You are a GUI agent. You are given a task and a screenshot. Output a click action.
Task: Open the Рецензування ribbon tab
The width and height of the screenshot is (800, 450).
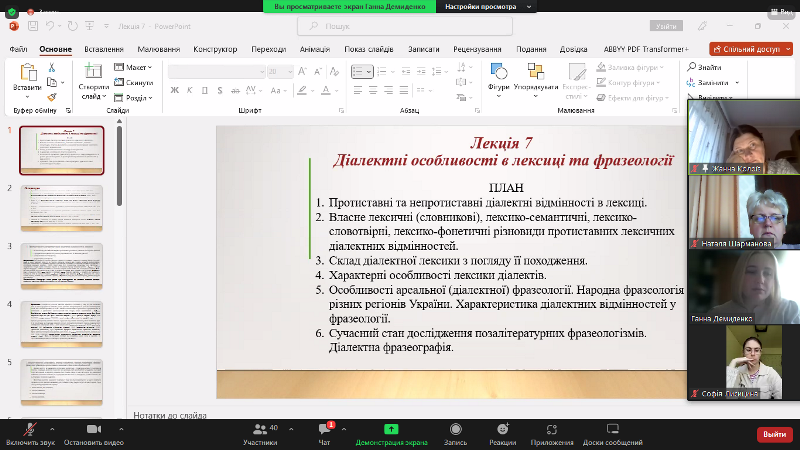[x=476, y=48]
